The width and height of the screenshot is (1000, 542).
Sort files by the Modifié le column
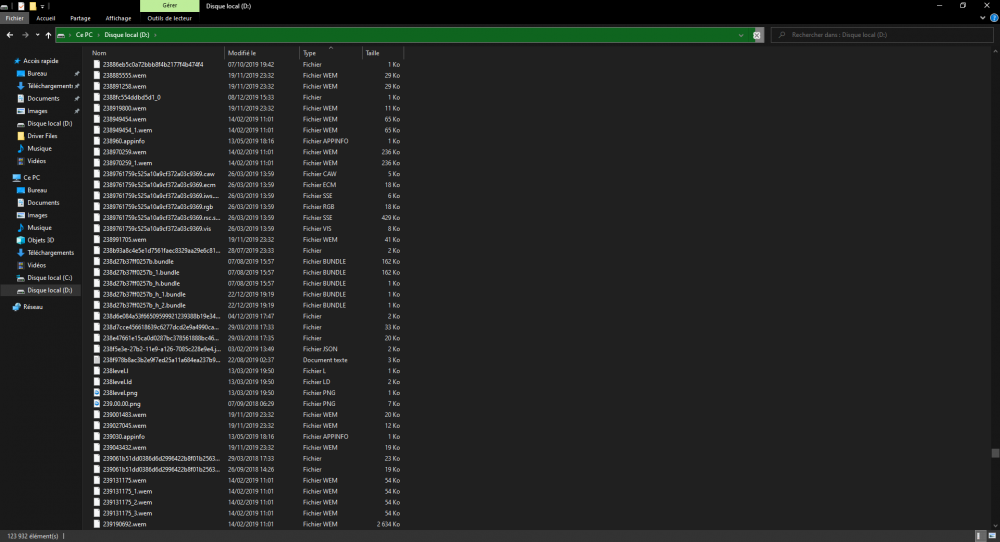pyautogui.click(x=242, y=53)
